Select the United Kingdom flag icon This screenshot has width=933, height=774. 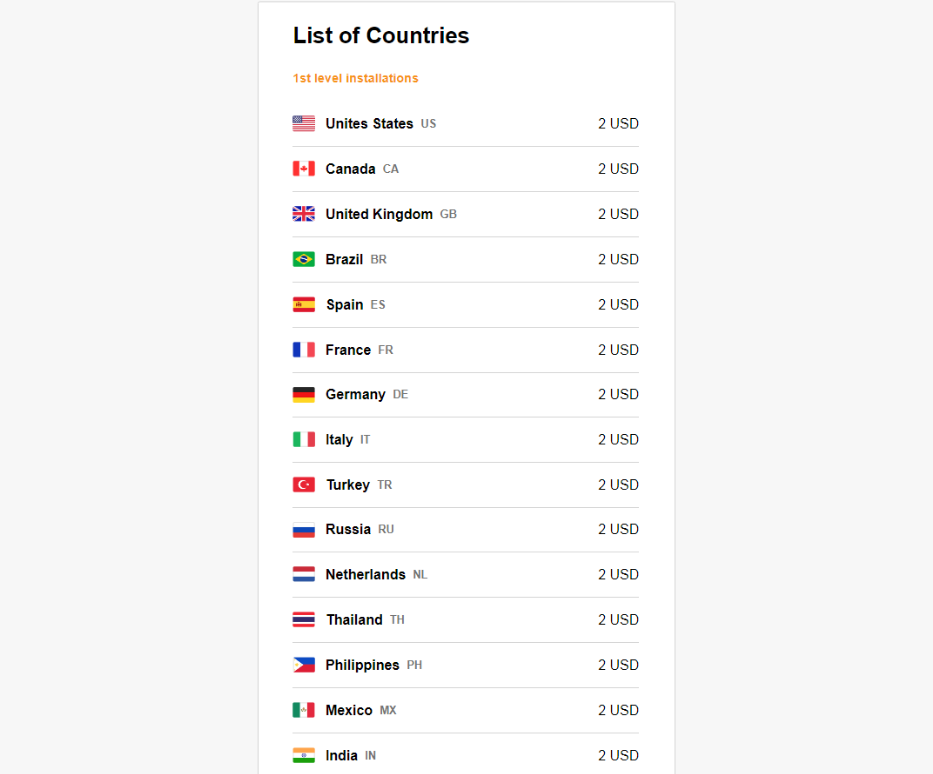(303, 214)
